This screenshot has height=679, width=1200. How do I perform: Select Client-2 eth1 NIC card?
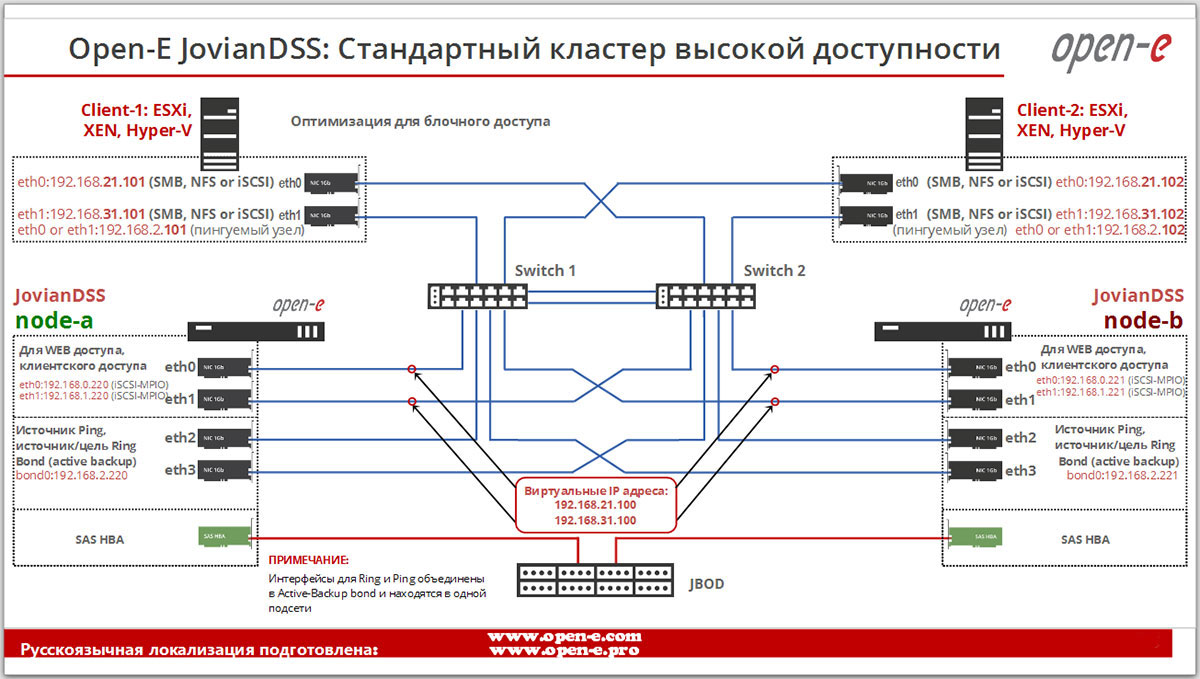point(865,215)
